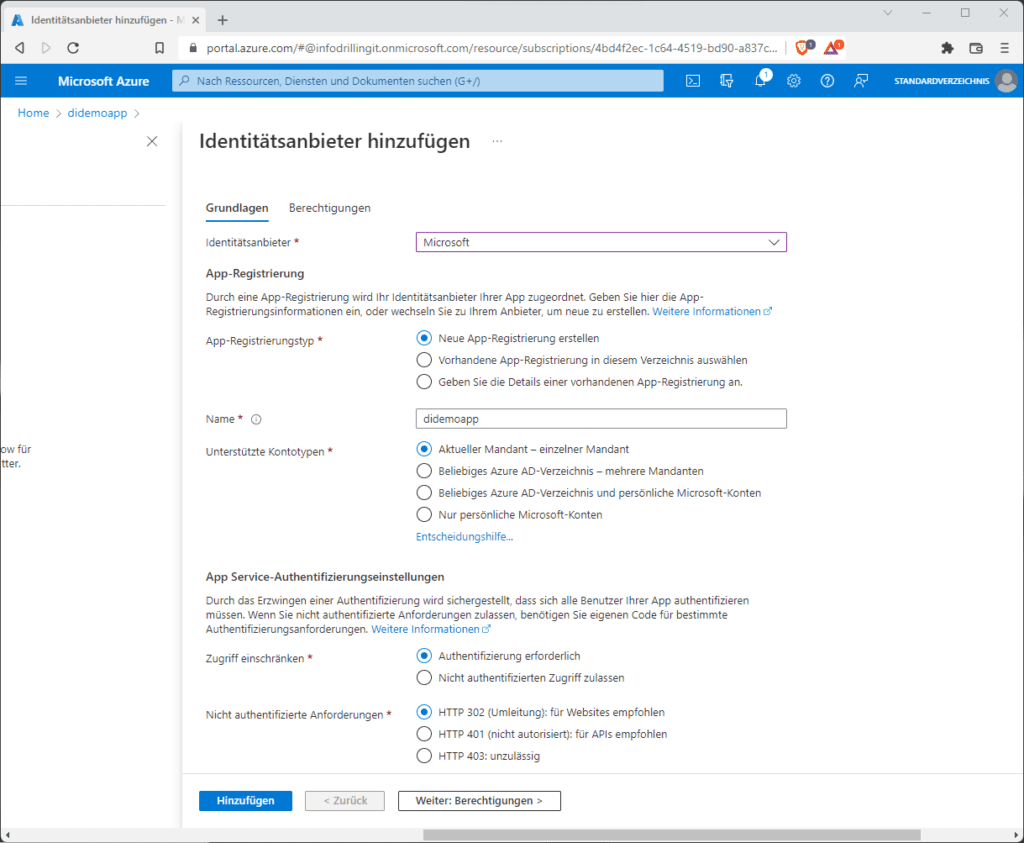Open the Entscheidungshilfe link

tap(464, 537)
